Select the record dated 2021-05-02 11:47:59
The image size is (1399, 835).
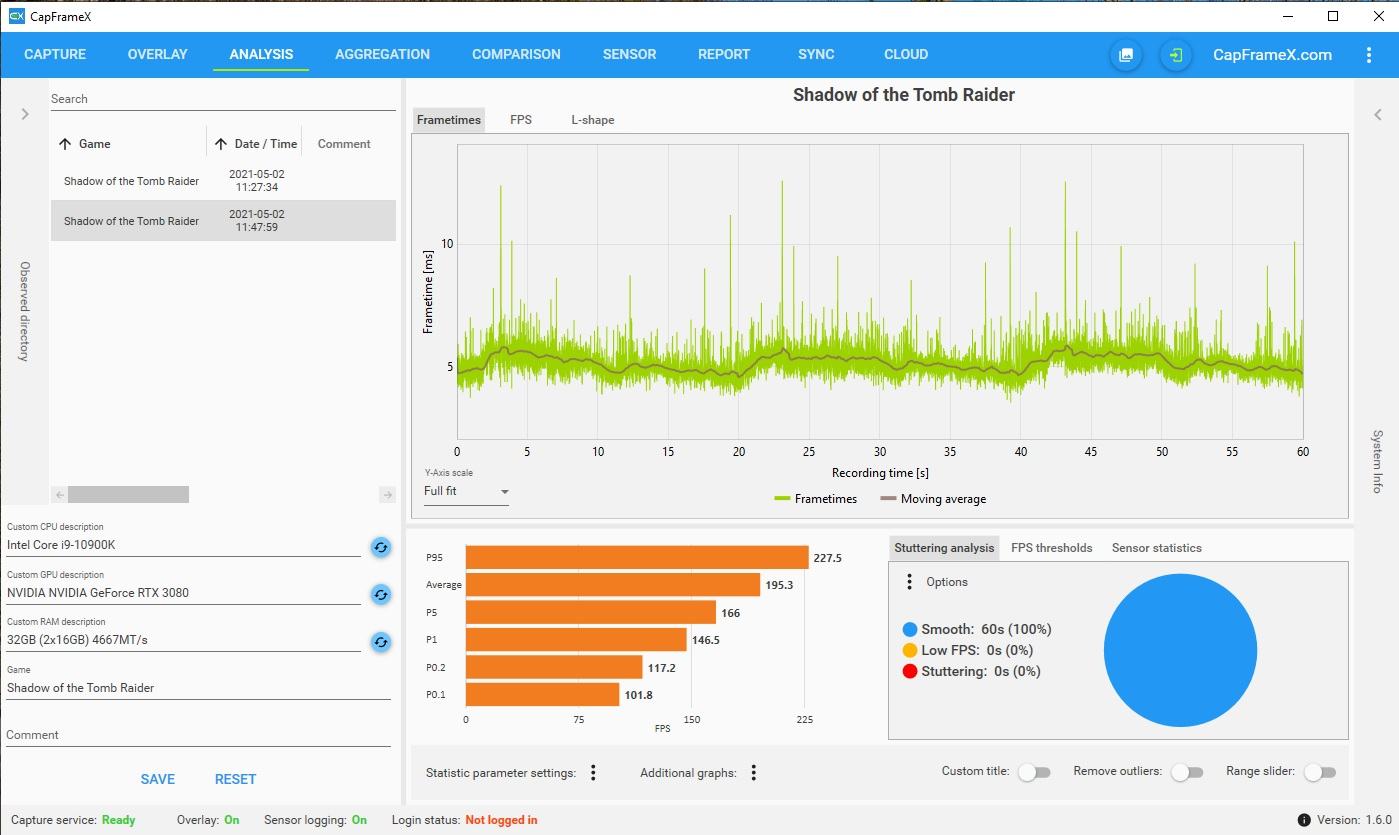(224, 221)
